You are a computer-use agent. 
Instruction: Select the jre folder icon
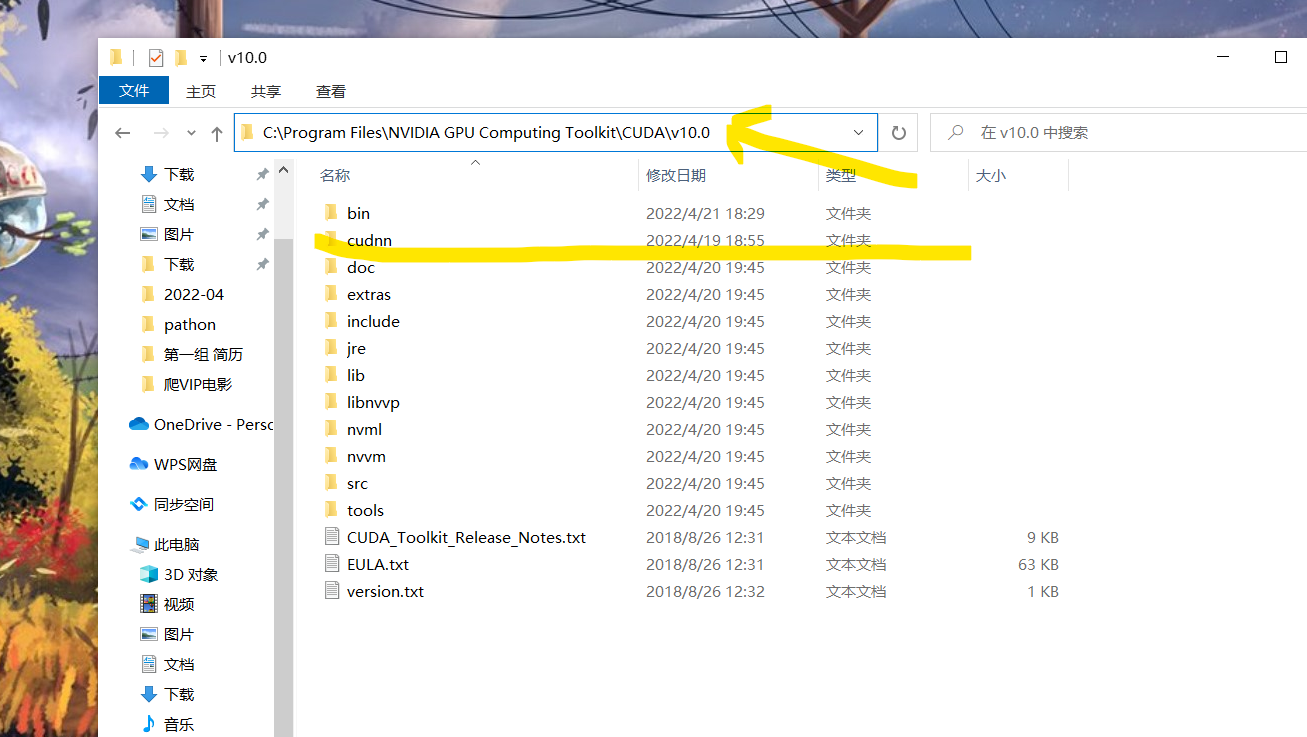(332, 348)
